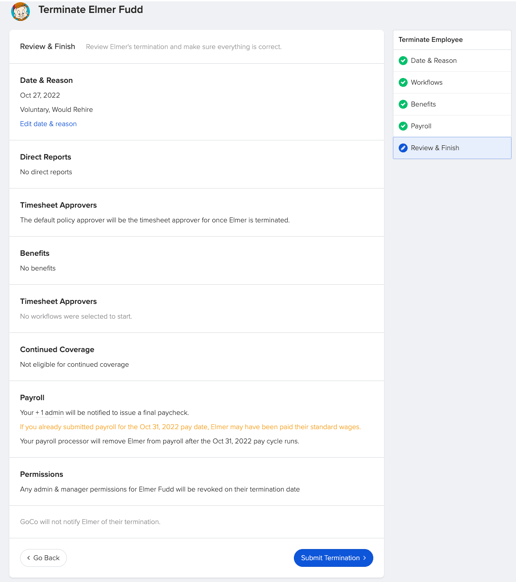Click Elmer Fudd's avatar image
Viewport: 516px width, 582px height.
click(20, 11)
